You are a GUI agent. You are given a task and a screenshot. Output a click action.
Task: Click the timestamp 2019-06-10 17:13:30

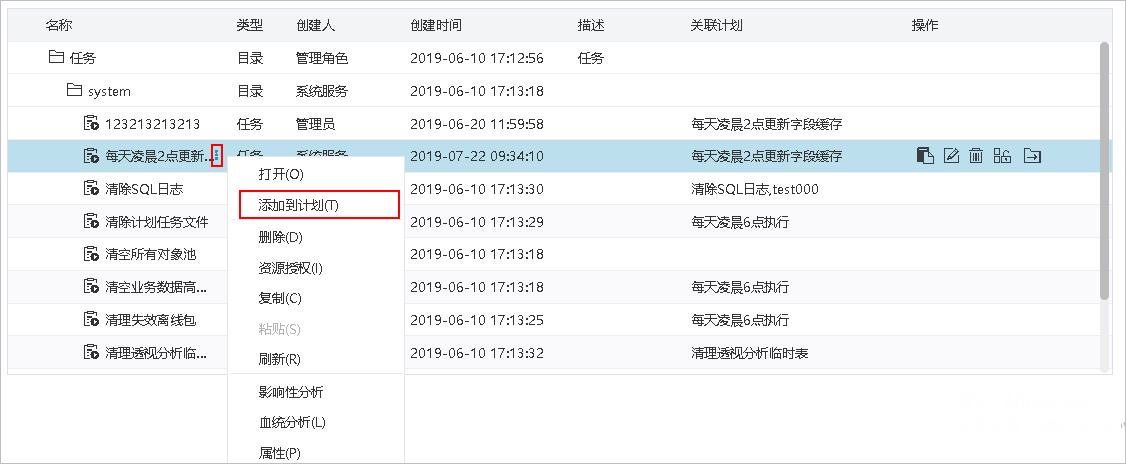pos(477,189)
